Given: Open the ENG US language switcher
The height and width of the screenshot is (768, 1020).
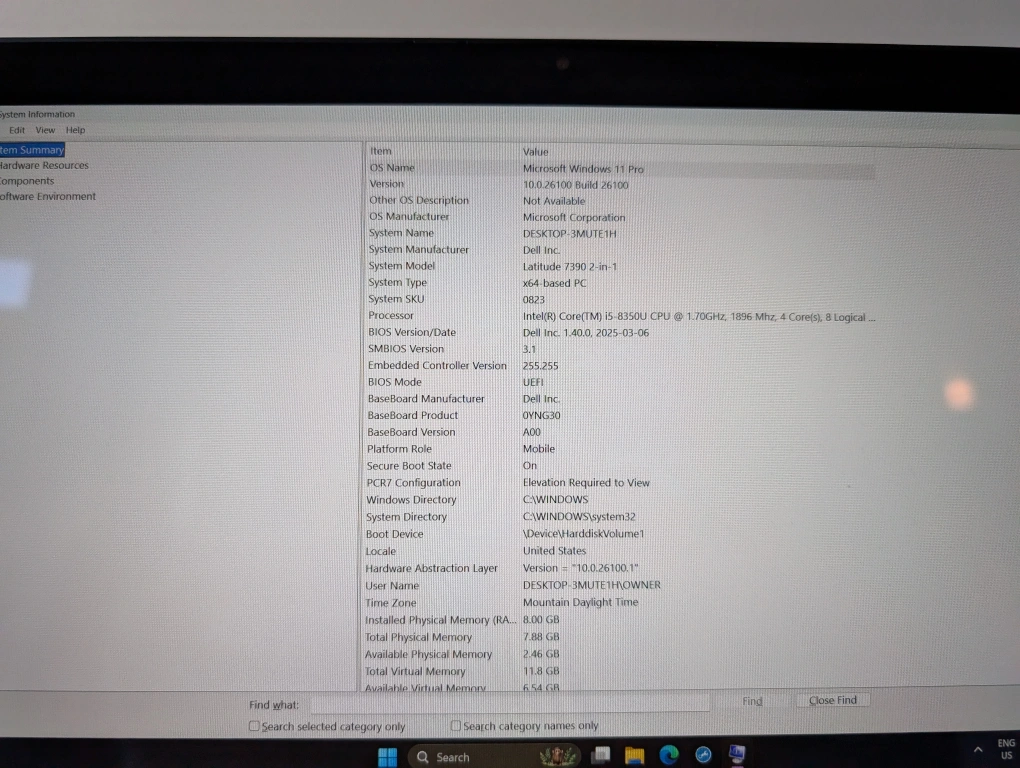Looking at the screenshot, I should coord(1006,749).
